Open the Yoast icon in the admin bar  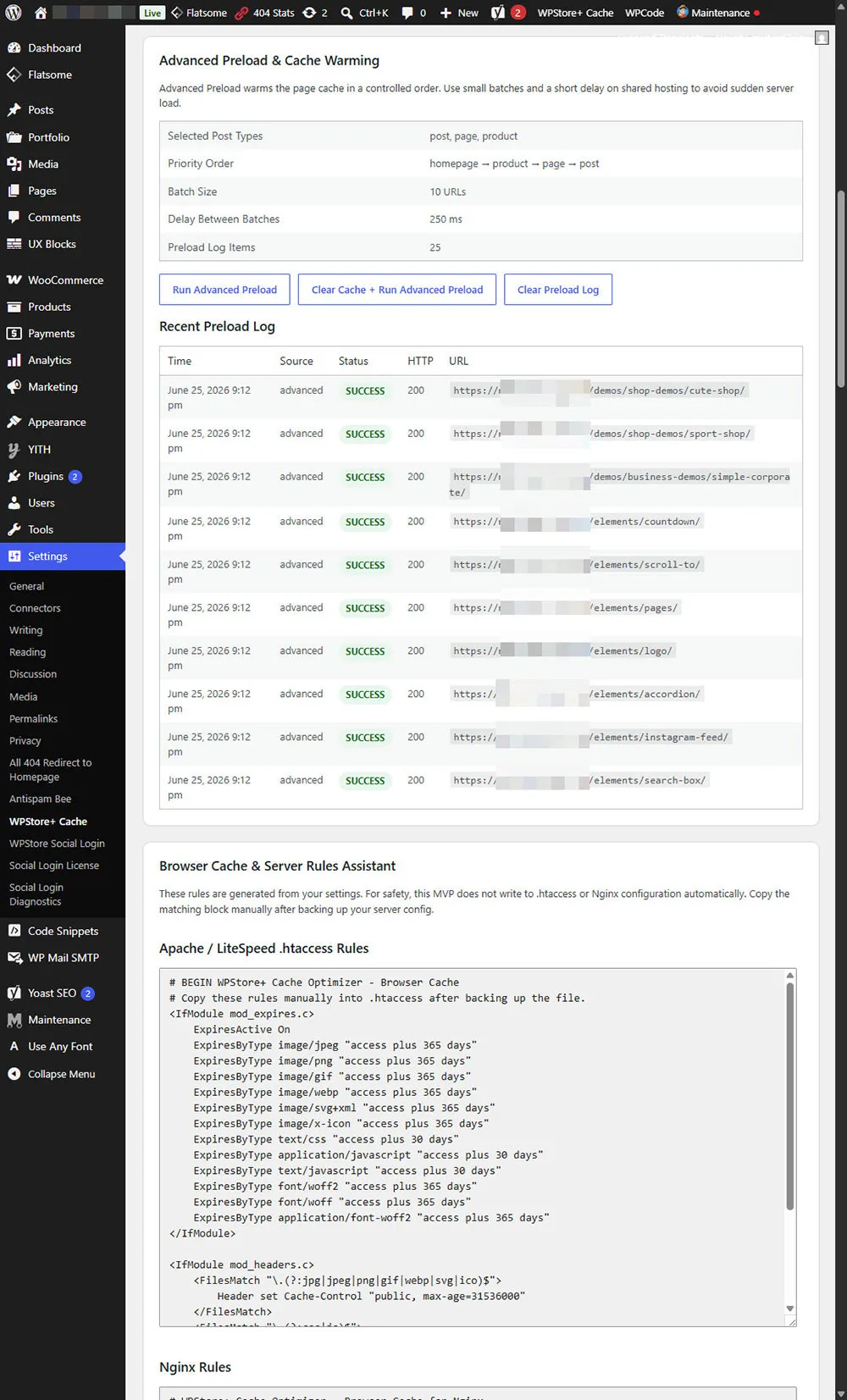(498, 13)
